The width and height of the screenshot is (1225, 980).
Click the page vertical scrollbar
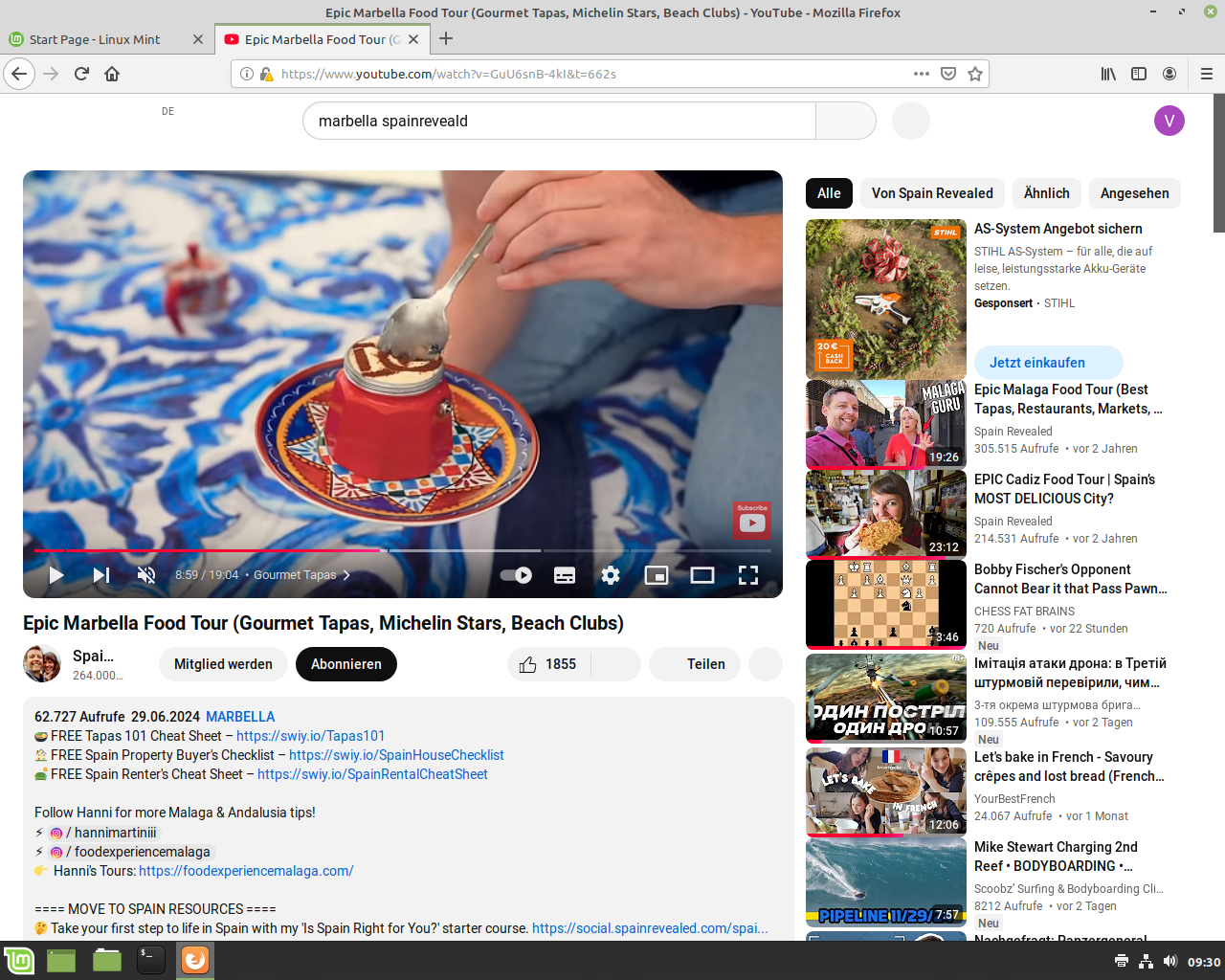(1219, 163)
